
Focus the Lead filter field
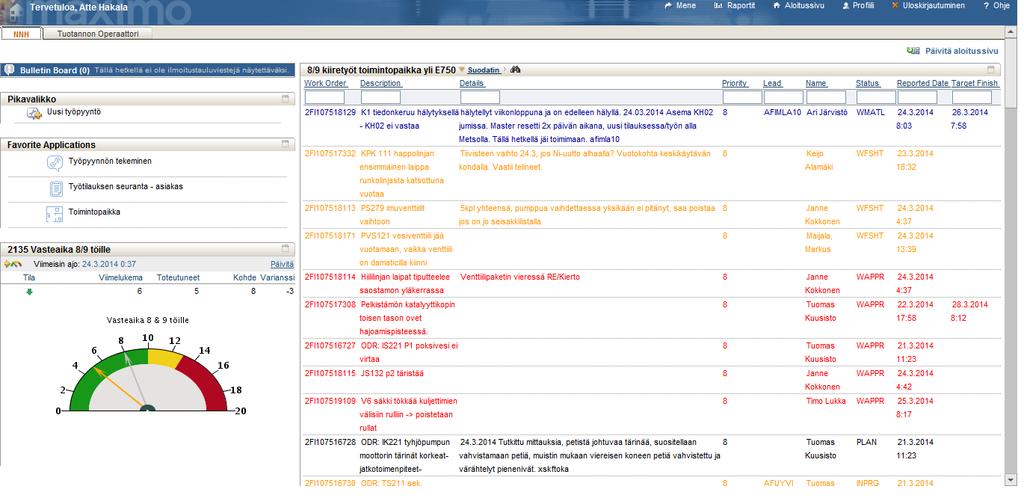pyautogui.click(x=783, y=97)
